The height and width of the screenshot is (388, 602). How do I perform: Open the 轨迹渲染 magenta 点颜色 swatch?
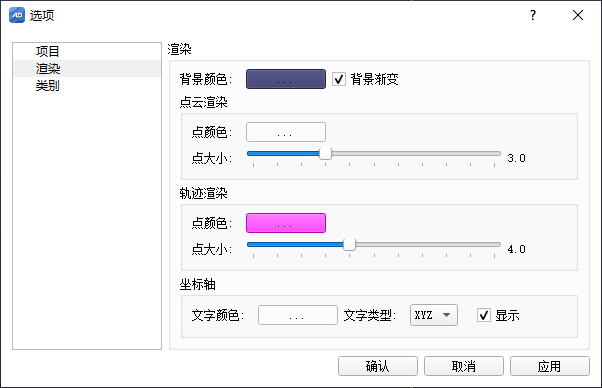click(x=286, y=223)
